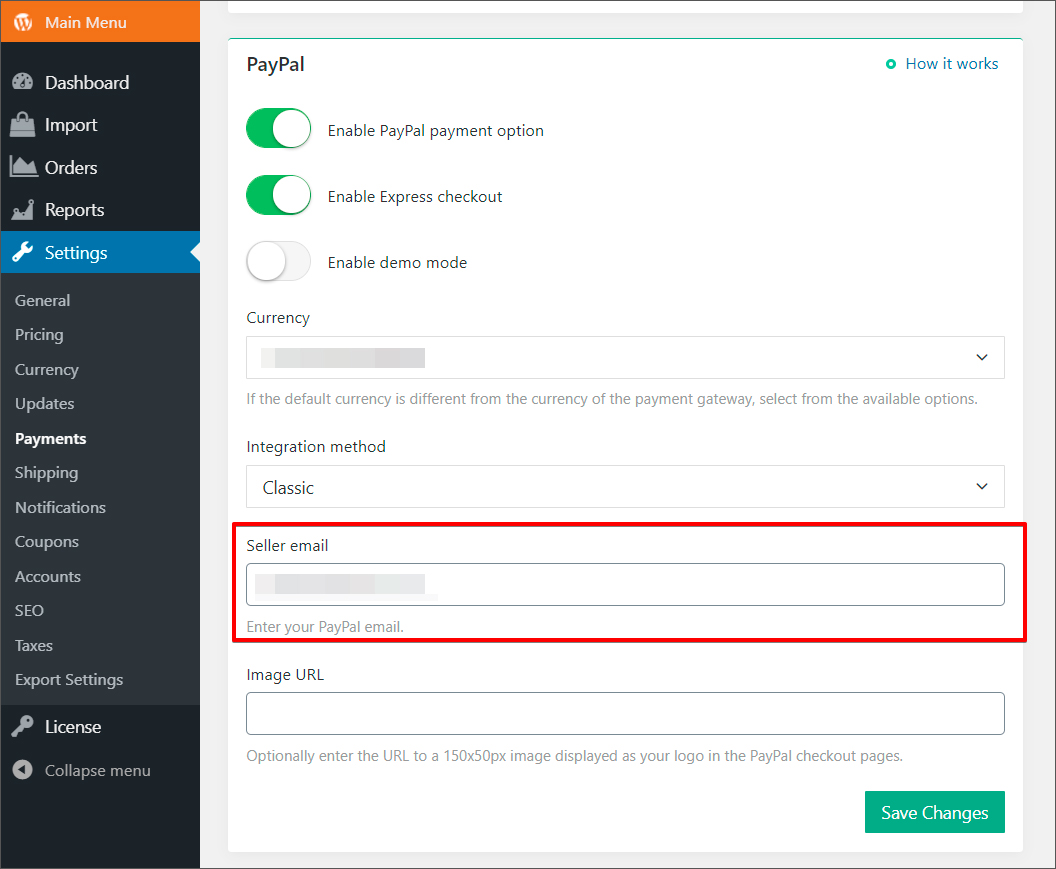
Task: Open Taxes settings submenu
Action: (x=34, y=645)
